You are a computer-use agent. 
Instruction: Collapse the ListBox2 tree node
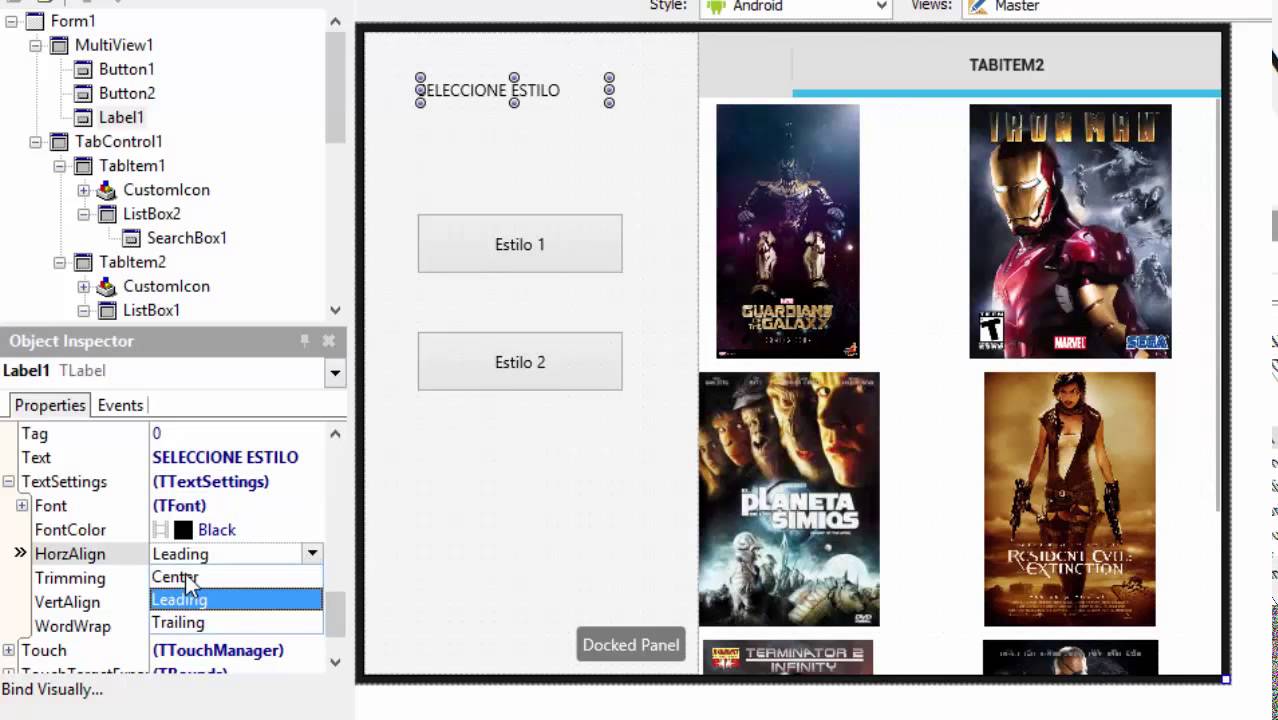pyautogui.click(x=83, y=213)
